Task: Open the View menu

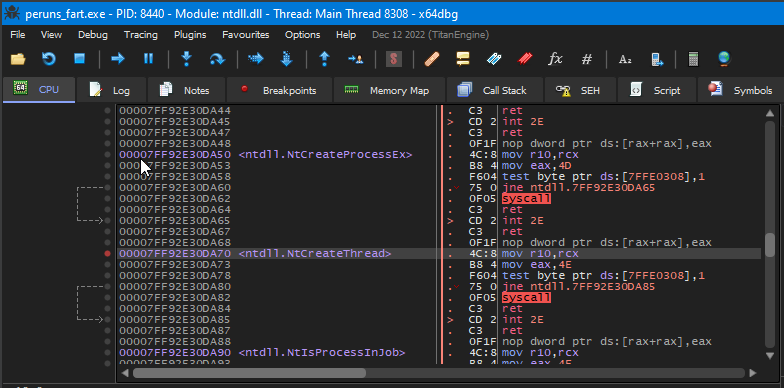Action: (52, 34)
